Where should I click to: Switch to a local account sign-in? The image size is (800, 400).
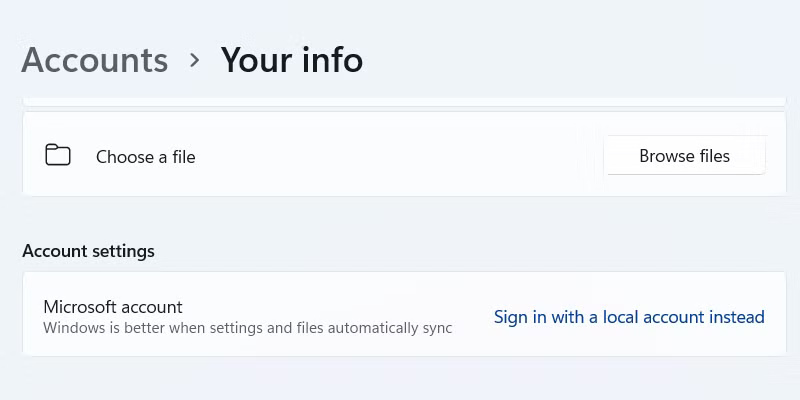pos(629,317)
